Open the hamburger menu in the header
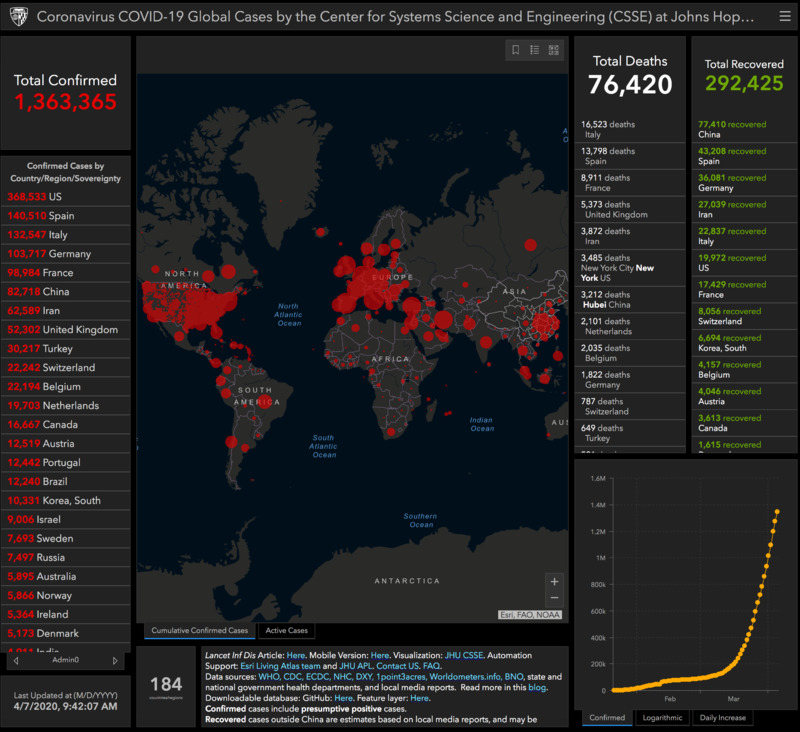This screenshot has height=732, width=800. pyautogui.click(x=784, y=15)
